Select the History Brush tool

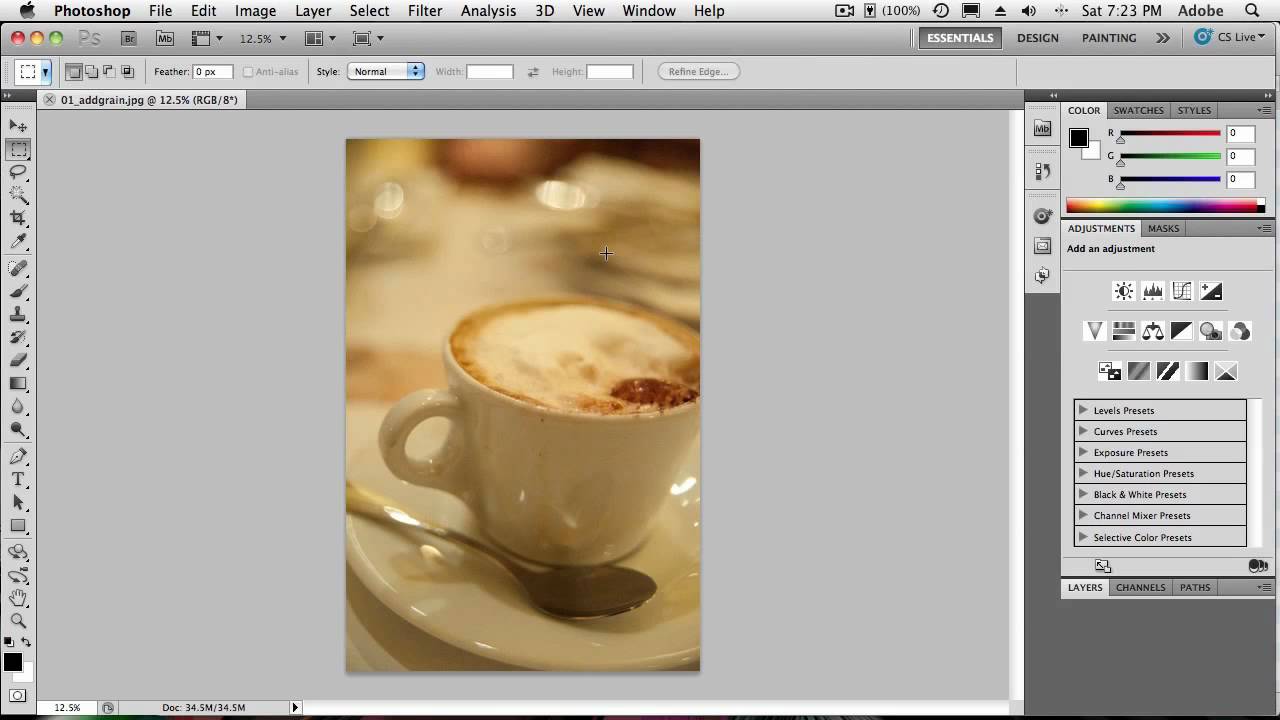click(x=18, y=337)
